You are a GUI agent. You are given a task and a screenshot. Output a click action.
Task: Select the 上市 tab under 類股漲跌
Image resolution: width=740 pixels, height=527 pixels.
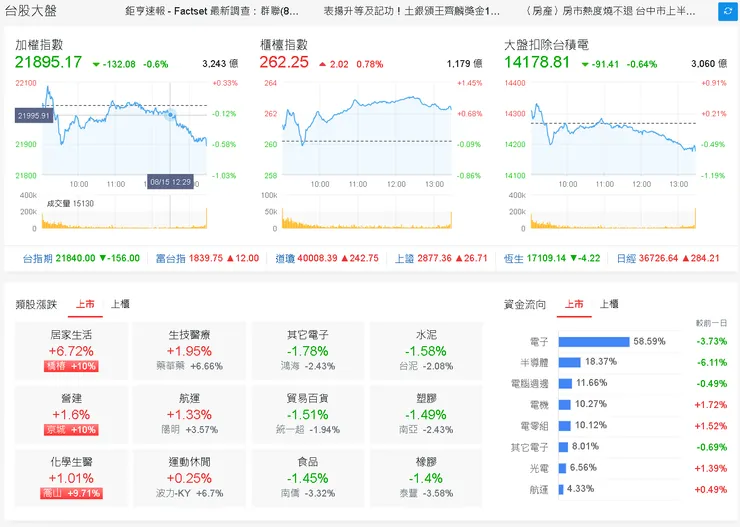(x=85, y=304)
